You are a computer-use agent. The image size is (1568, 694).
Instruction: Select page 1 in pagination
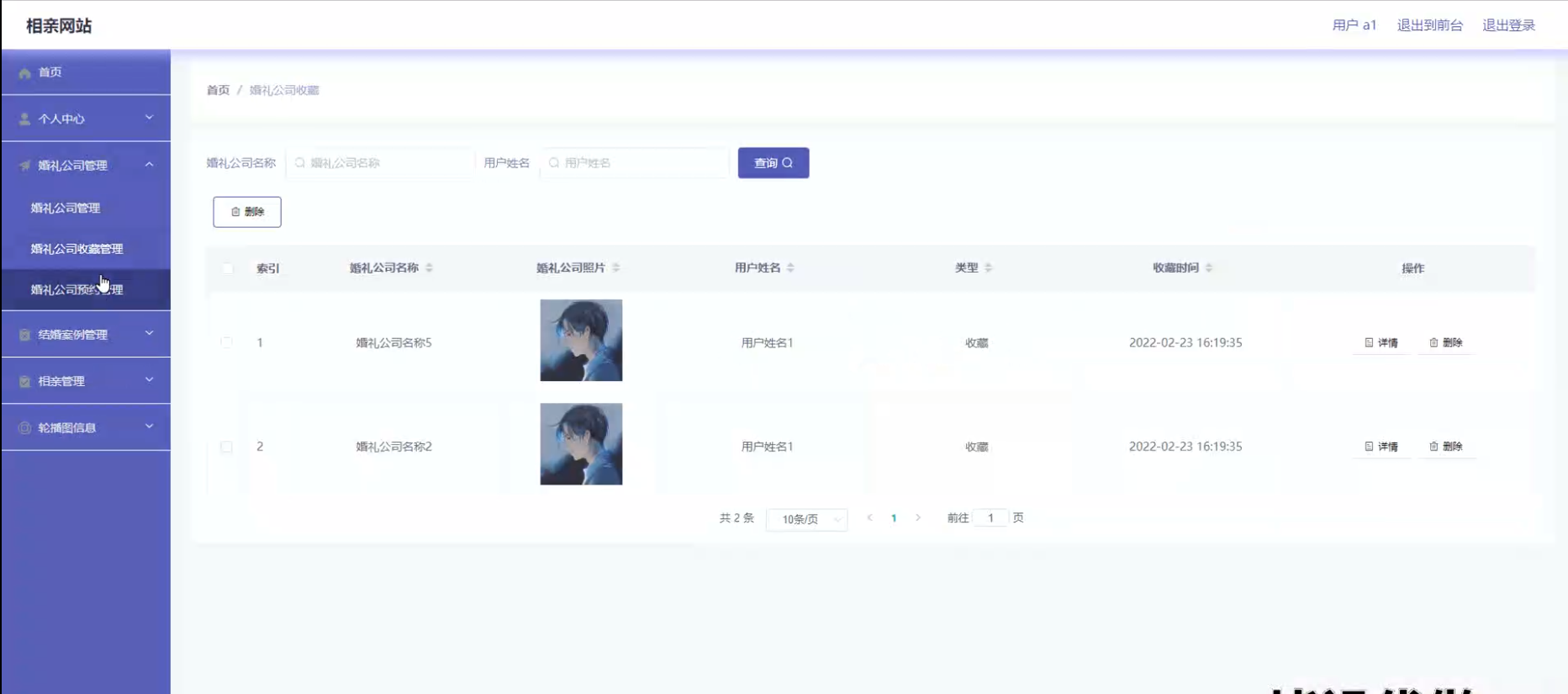894,518
